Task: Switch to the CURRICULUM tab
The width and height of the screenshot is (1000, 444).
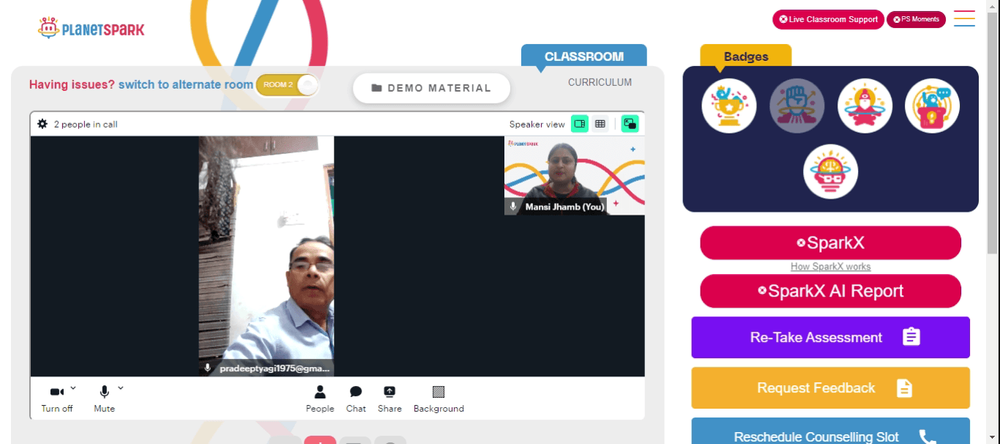Action: (599, 82)
